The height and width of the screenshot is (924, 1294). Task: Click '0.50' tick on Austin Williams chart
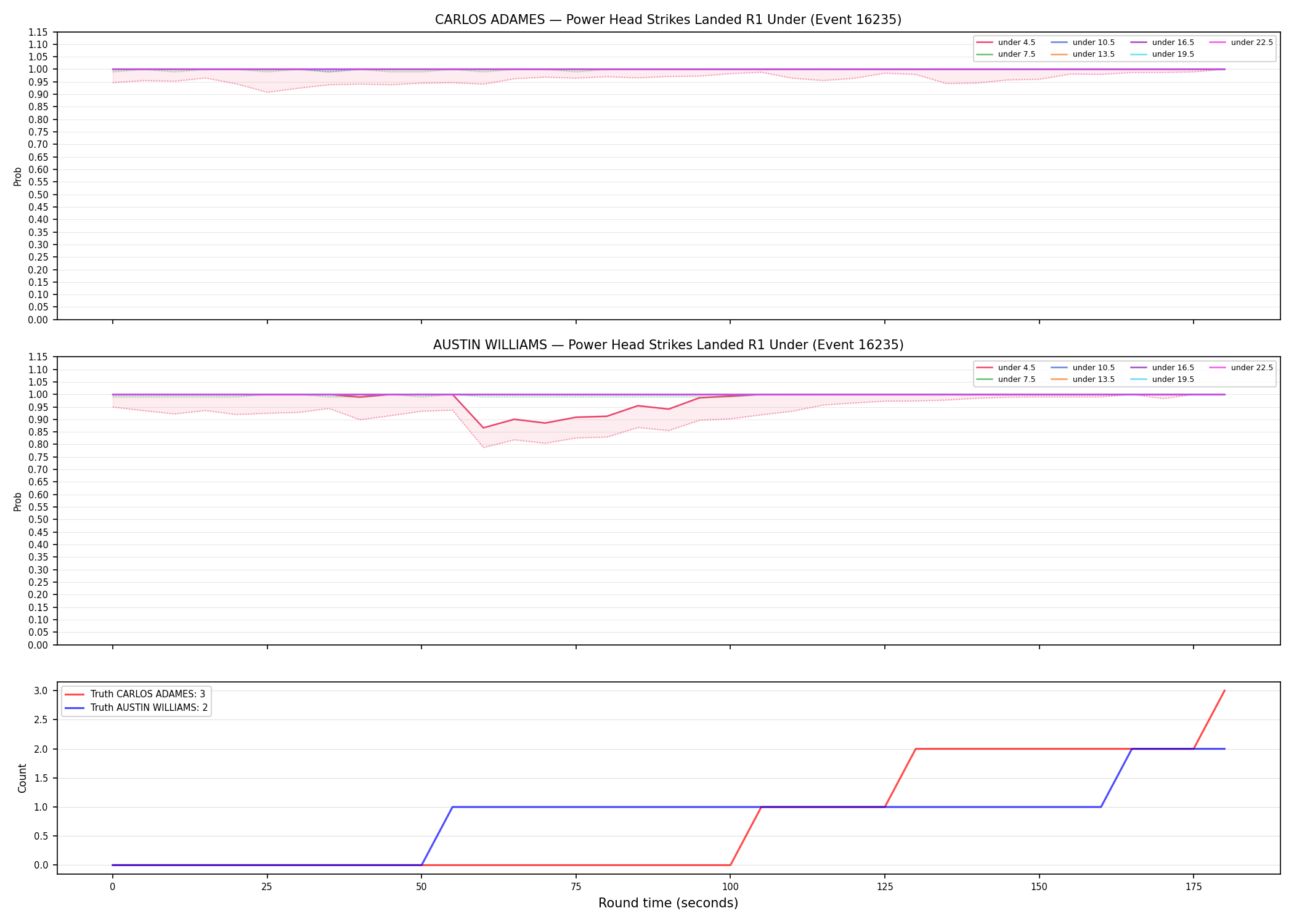[38, 520]
